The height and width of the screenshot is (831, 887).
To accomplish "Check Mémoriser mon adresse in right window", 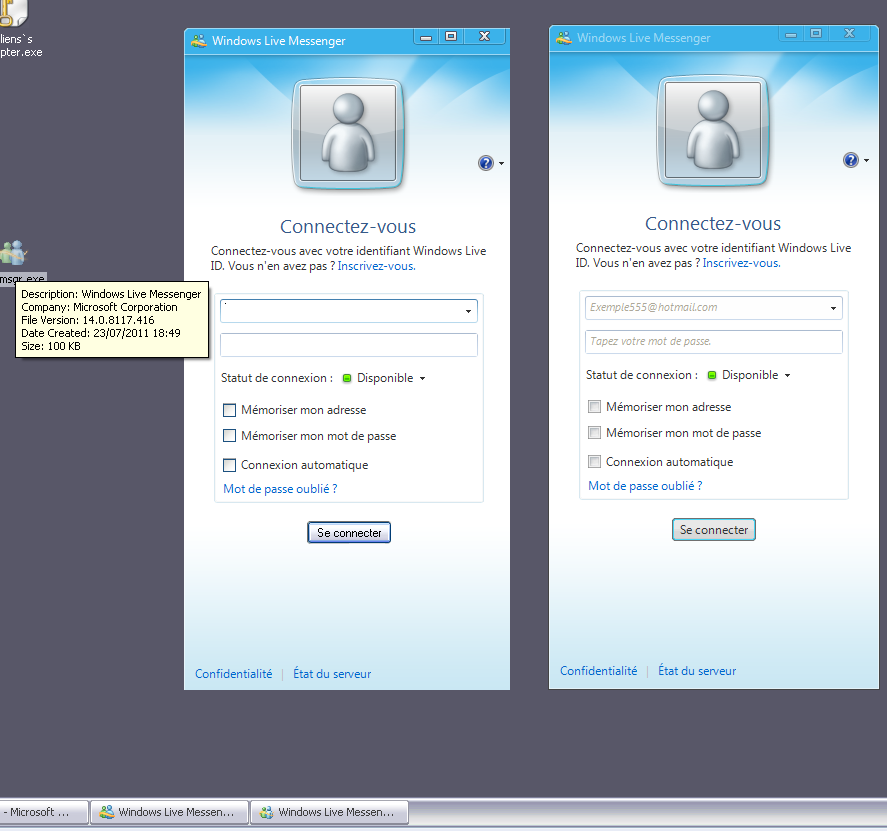I will coord(594,407).
